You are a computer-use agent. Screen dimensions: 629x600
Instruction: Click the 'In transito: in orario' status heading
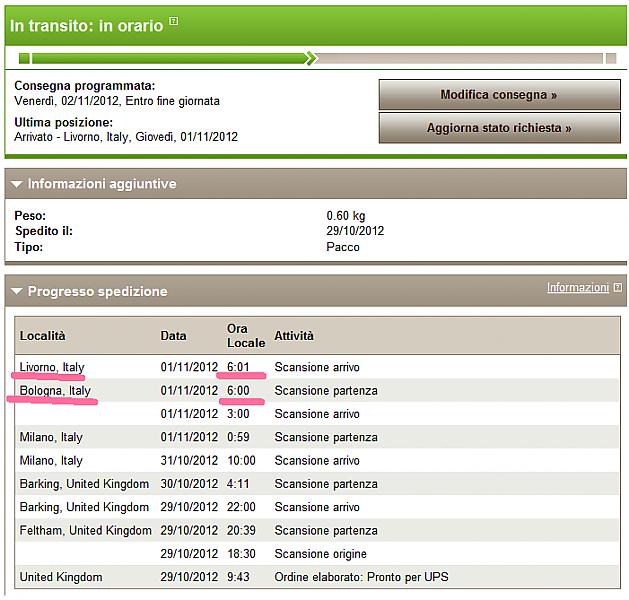click(x=86, y=26)
